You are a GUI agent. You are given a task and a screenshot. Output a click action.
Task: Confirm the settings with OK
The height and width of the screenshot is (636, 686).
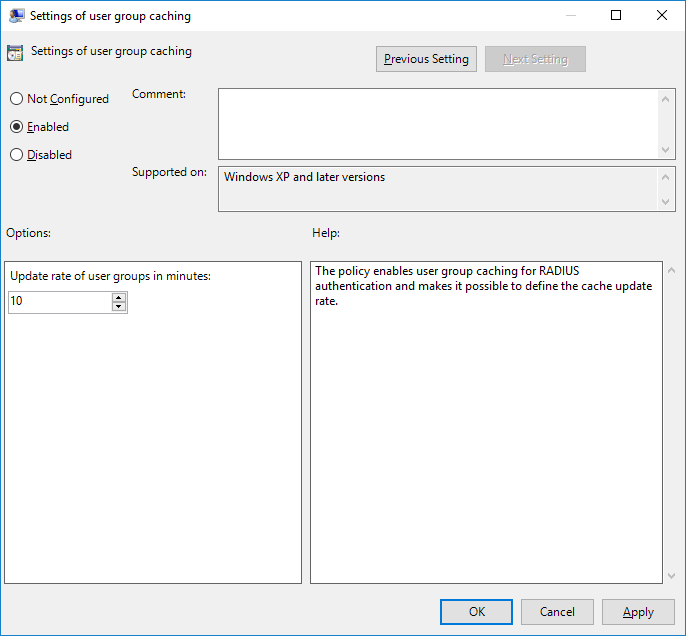coord(476,612)
